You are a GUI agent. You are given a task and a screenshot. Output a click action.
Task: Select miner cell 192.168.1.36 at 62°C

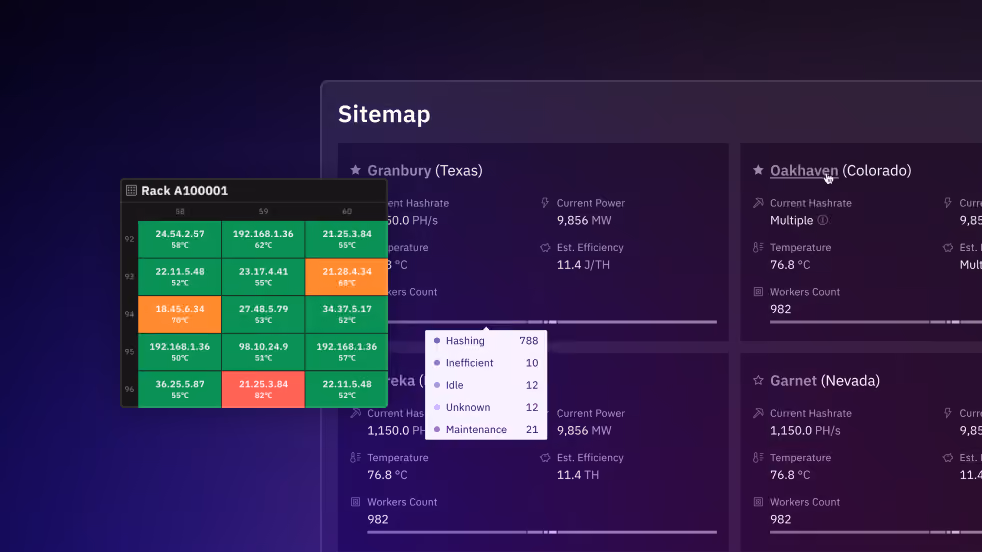[x=263, y=239]
